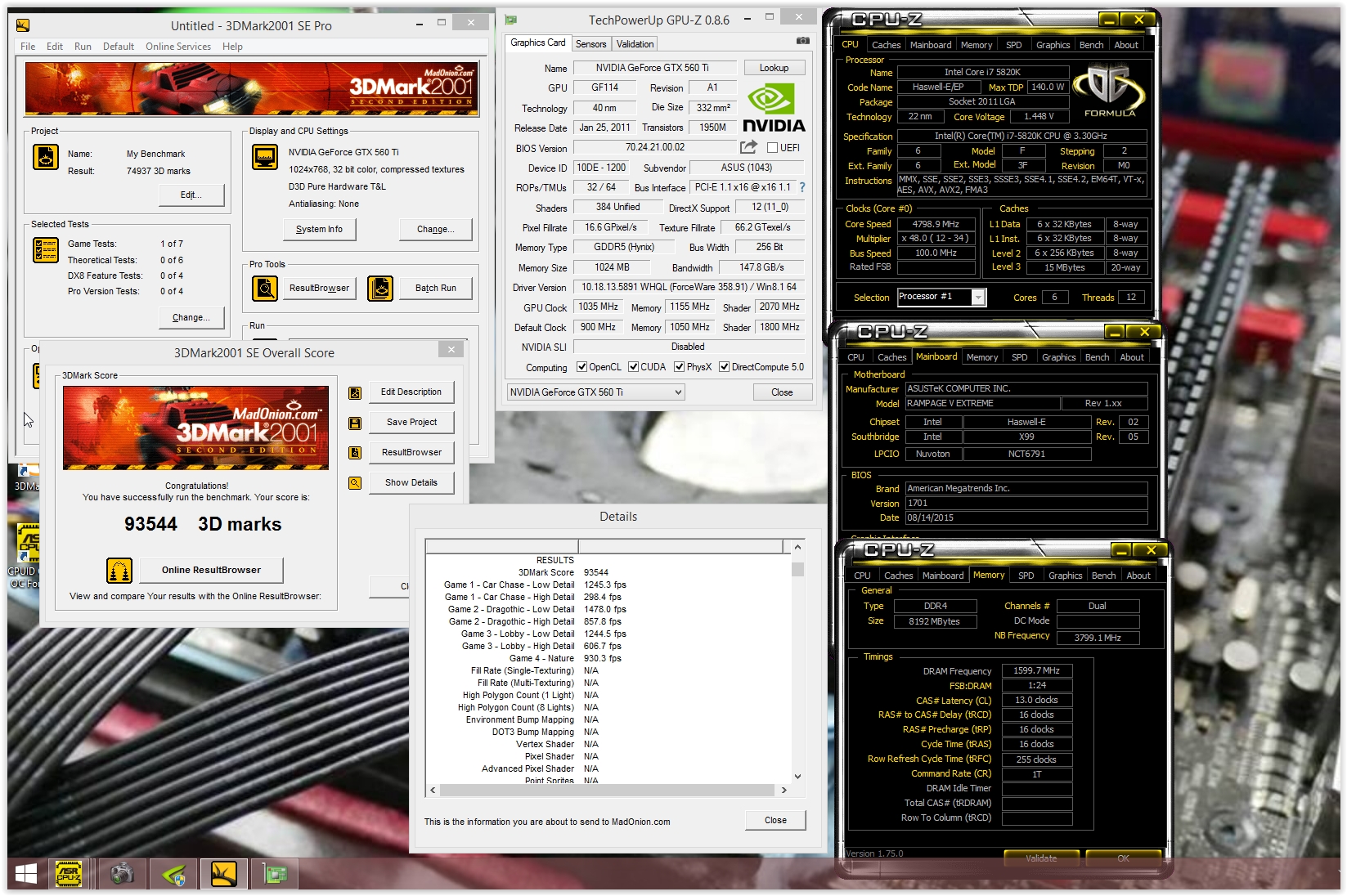Click the OK button in CPU-Z

point(1123,858)
